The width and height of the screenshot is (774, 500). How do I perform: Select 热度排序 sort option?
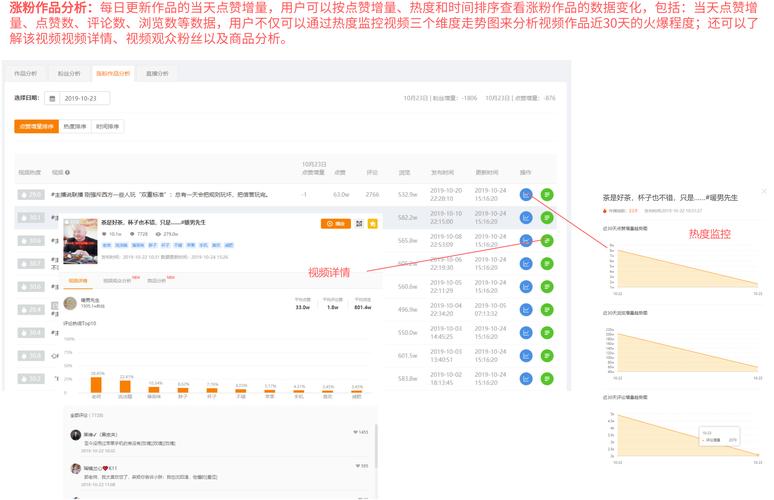(x=75, y=127)
